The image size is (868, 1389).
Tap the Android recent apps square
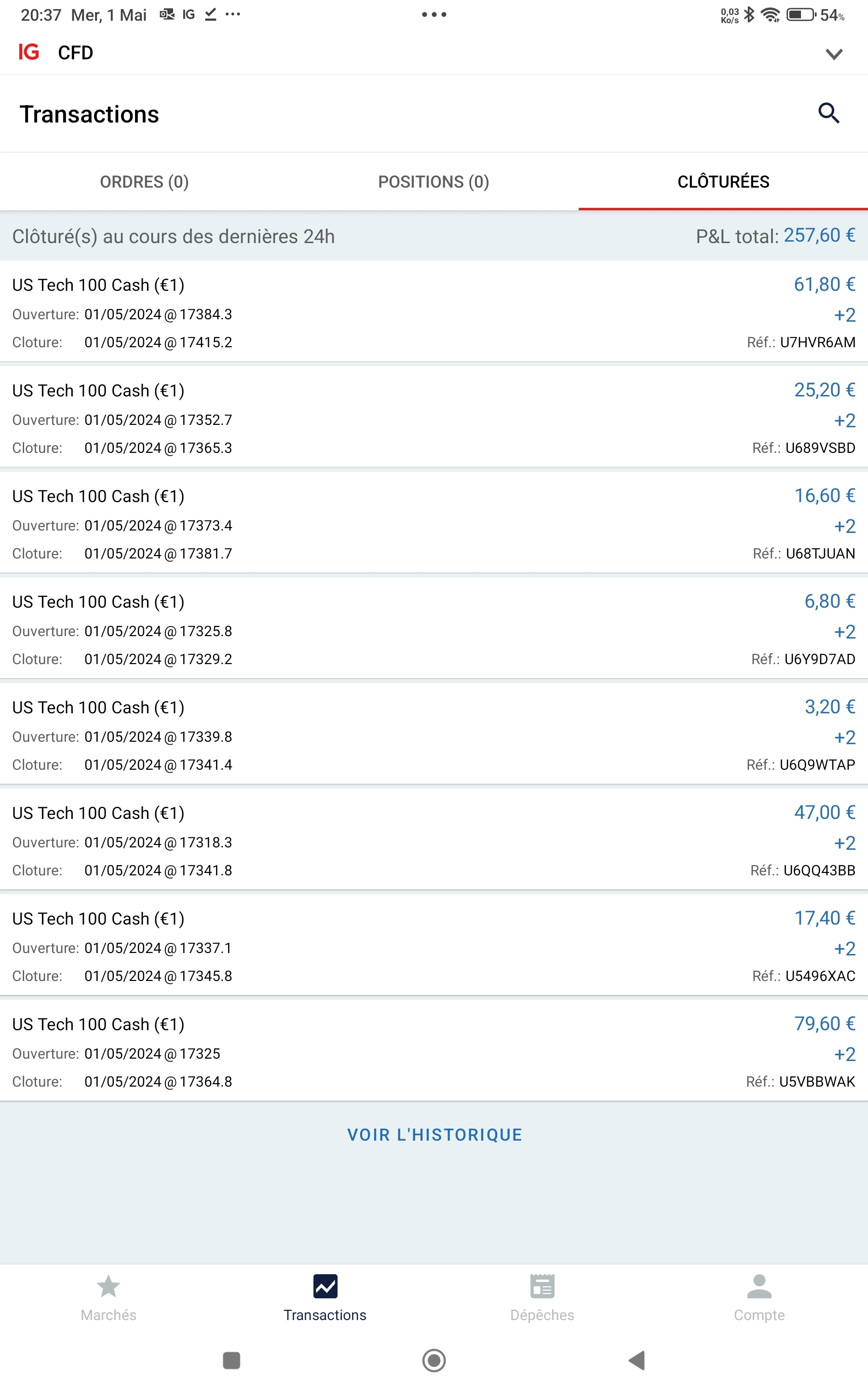coord(231,1360)
